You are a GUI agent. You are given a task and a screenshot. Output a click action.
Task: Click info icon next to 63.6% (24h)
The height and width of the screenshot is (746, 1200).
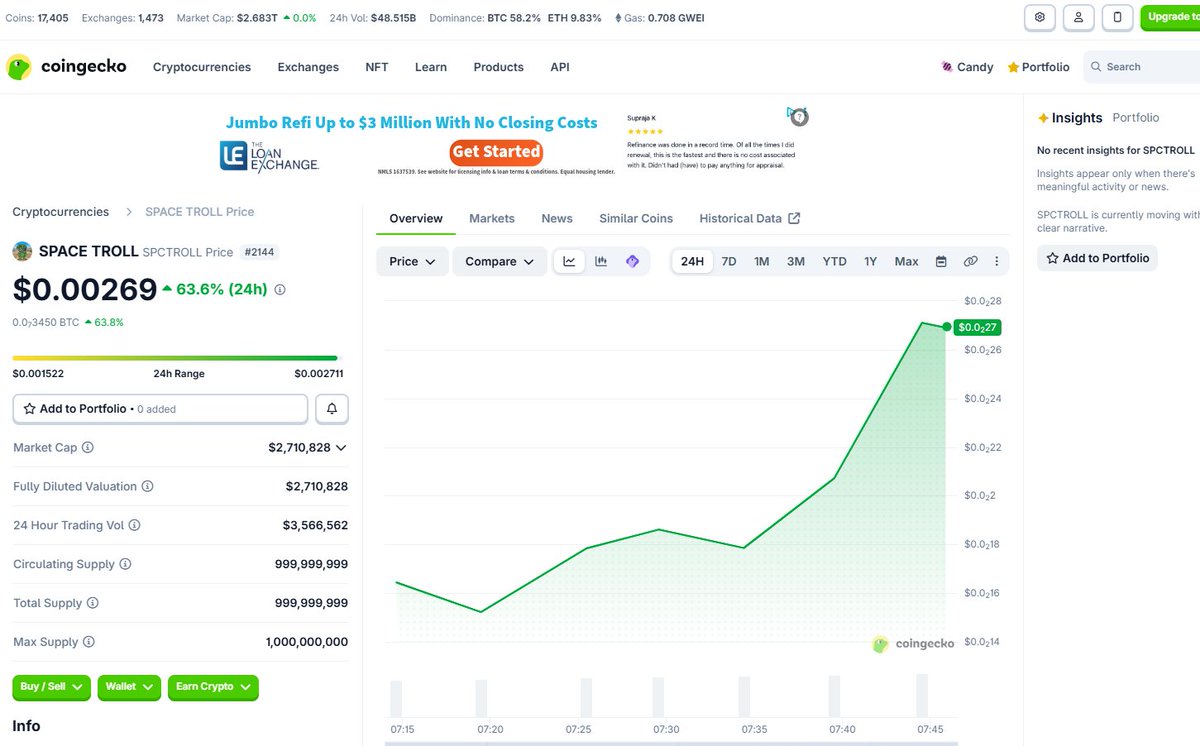[x=280, y=290]
